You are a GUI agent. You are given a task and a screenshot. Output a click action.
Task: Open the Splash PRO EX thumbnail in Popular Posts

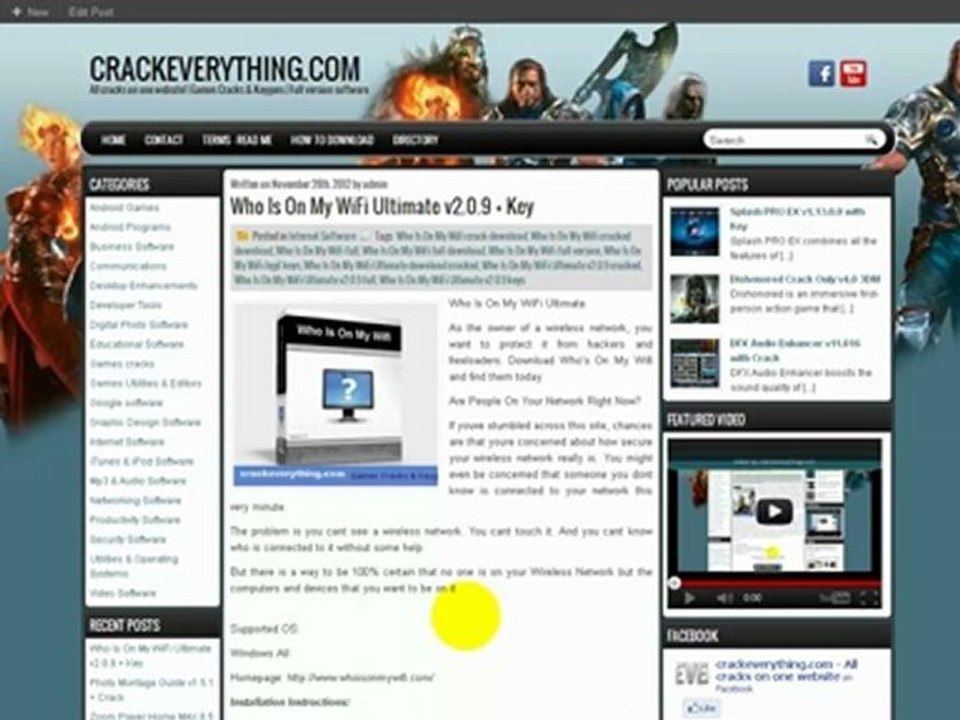click(x=694, y=231)
